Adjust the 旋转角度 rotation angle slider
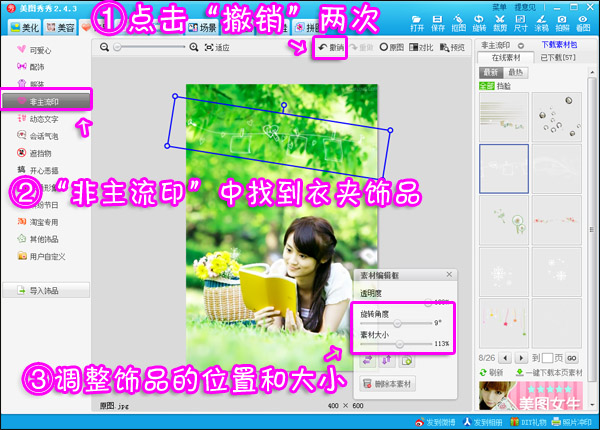Image resolution: width=600 pixels, height=430 pixels. (397, 323)
